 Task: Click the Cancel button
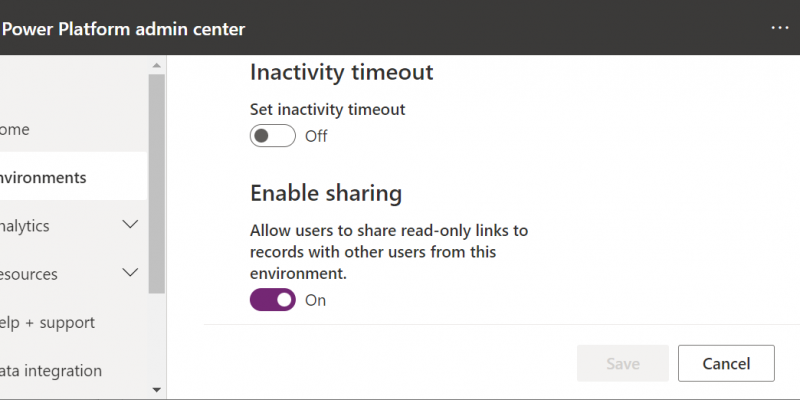tap(727, 364)
